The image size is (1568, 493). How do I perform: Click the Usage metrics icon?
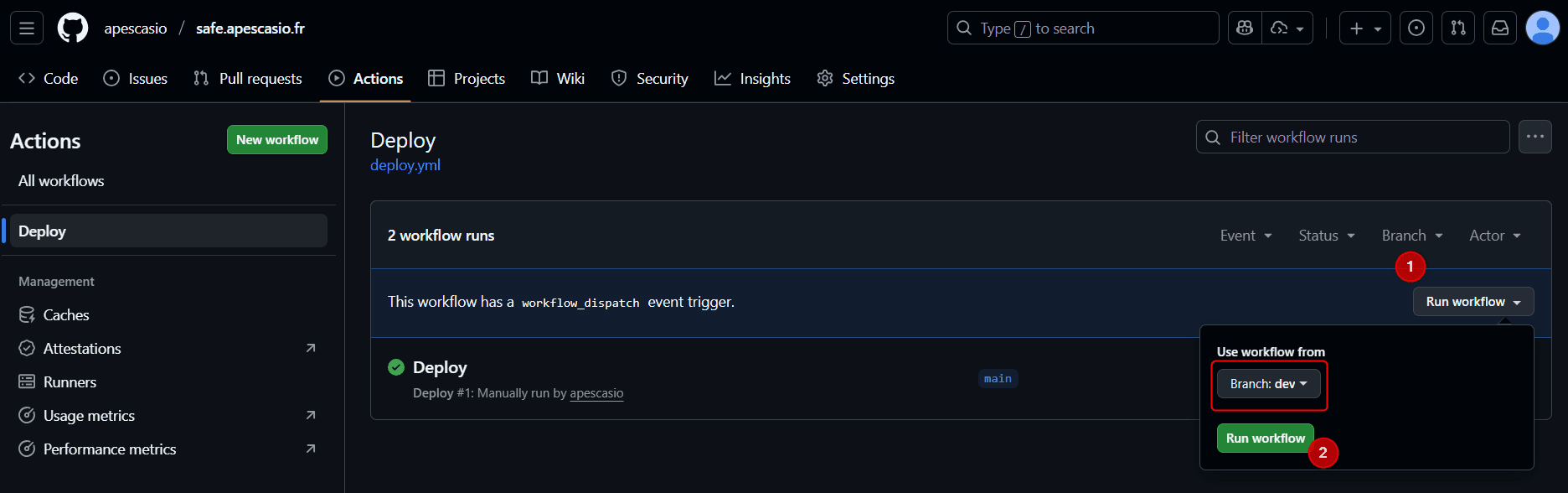tap(27, 415)
